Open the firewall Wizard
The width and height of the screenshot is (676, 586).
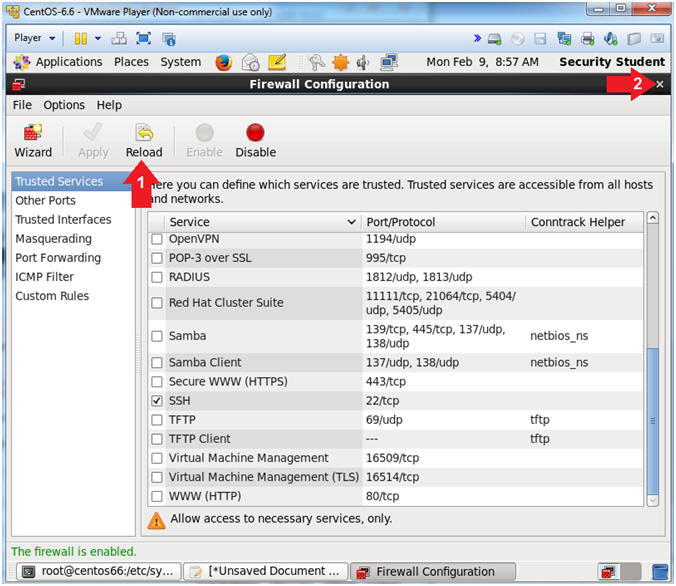pyautogui.click(x=33, y=141)
